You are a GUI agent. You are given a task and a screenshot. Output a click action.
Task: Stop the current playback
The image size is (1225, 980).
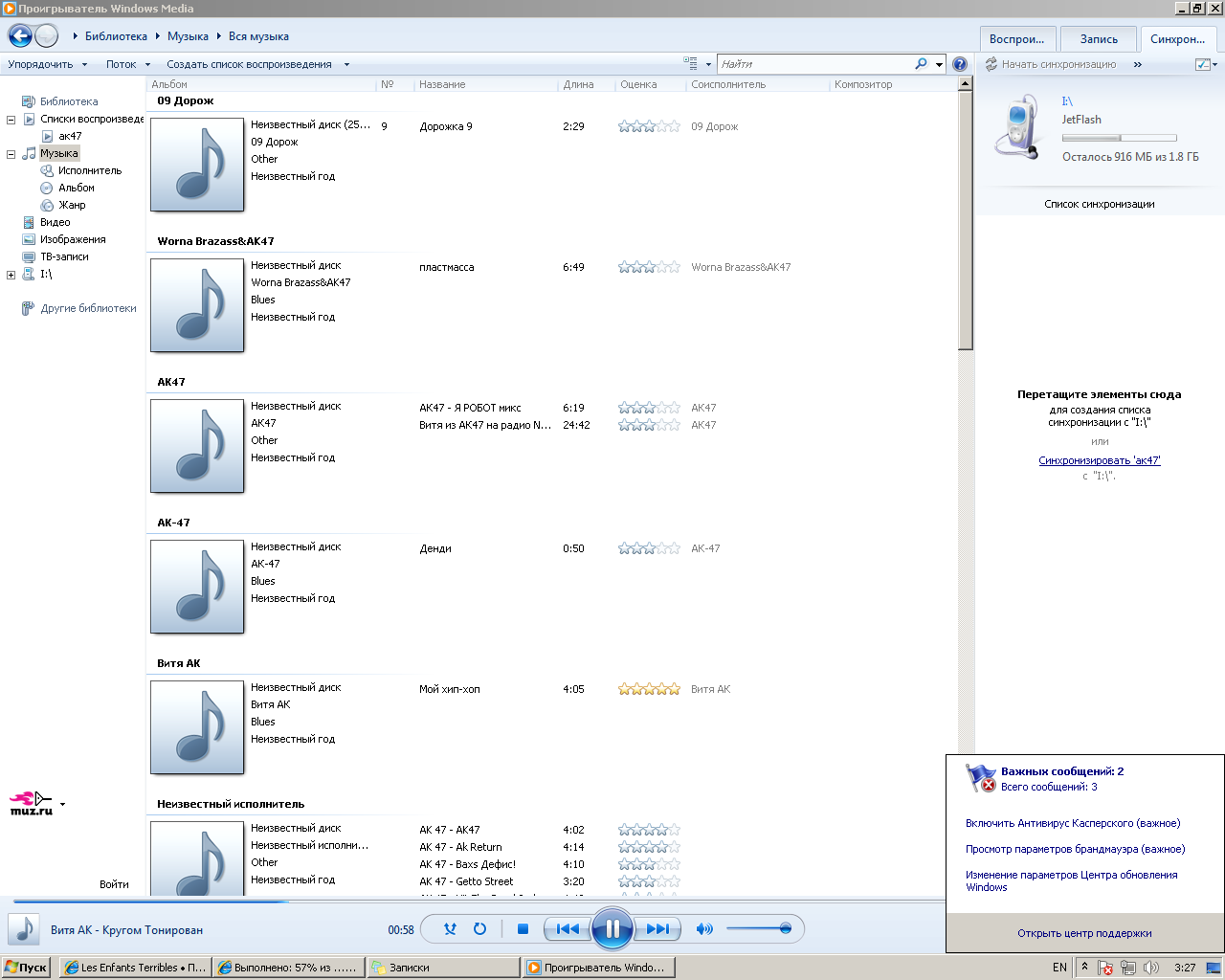point(523,928)
